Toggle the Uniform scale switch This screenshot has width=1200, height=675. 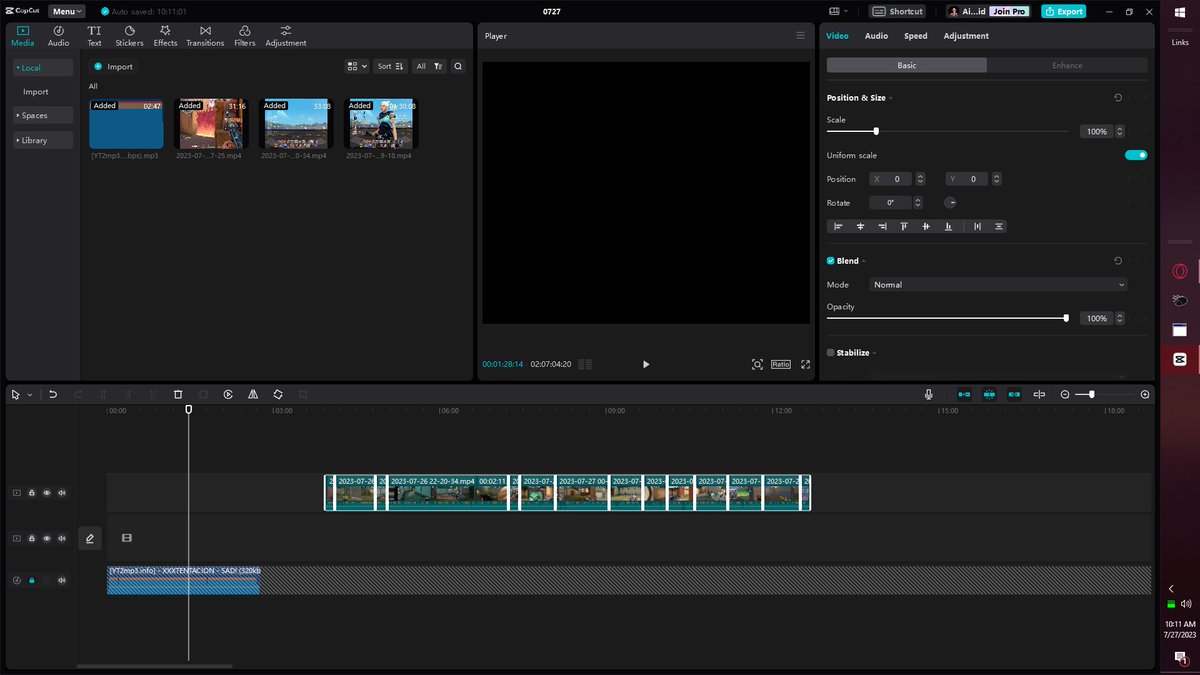(x=1136, y=155)
